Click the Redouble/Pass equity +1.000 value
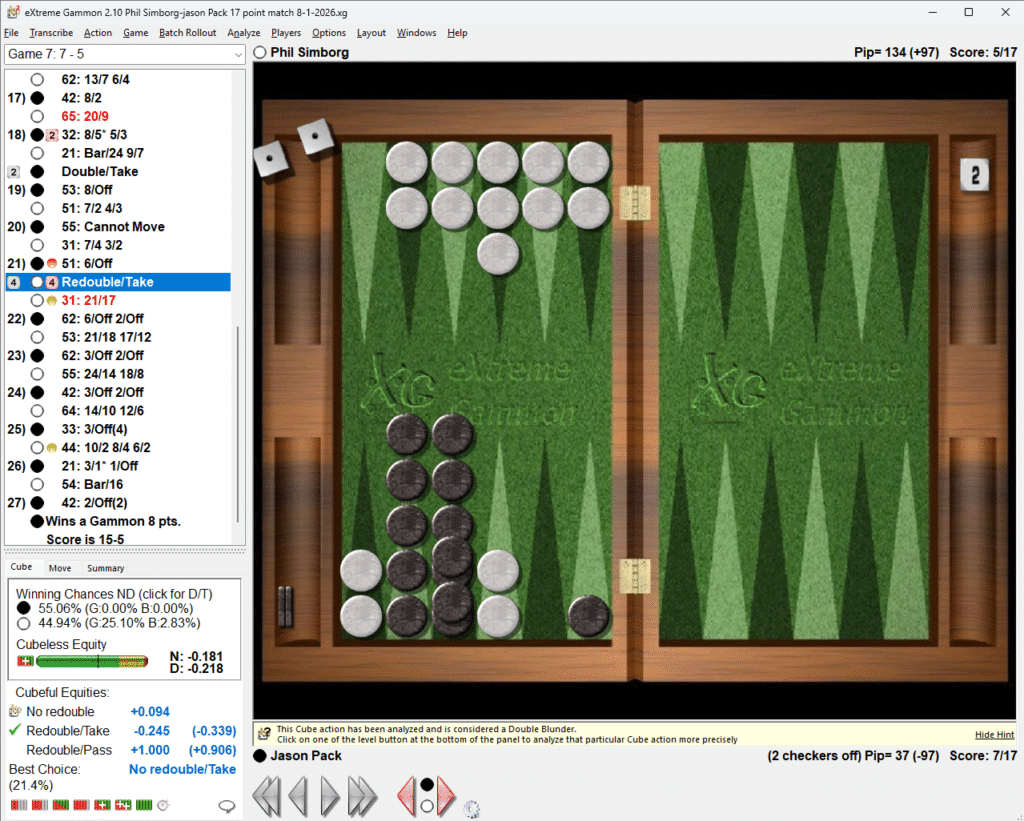Viewport: 1024px width, 821px height. click(x=150, y=750)
